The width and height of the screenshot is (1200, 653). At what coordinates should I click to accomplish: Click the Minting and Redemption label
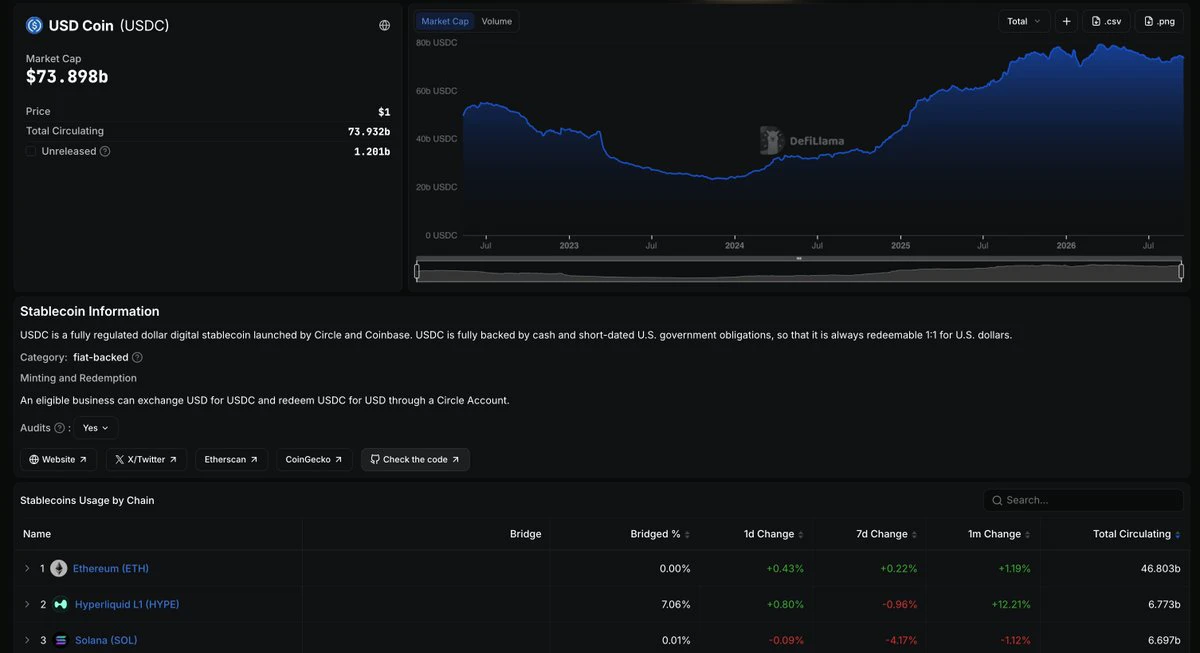(x=78, y=378)
